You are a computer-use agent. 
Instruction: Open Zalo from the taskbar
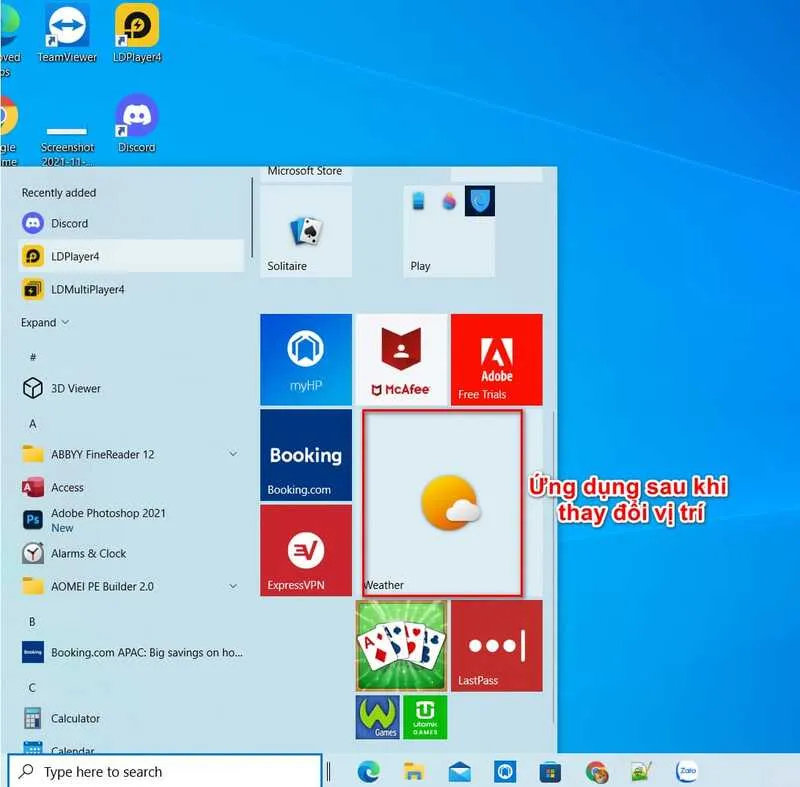[x=688, y=771]
